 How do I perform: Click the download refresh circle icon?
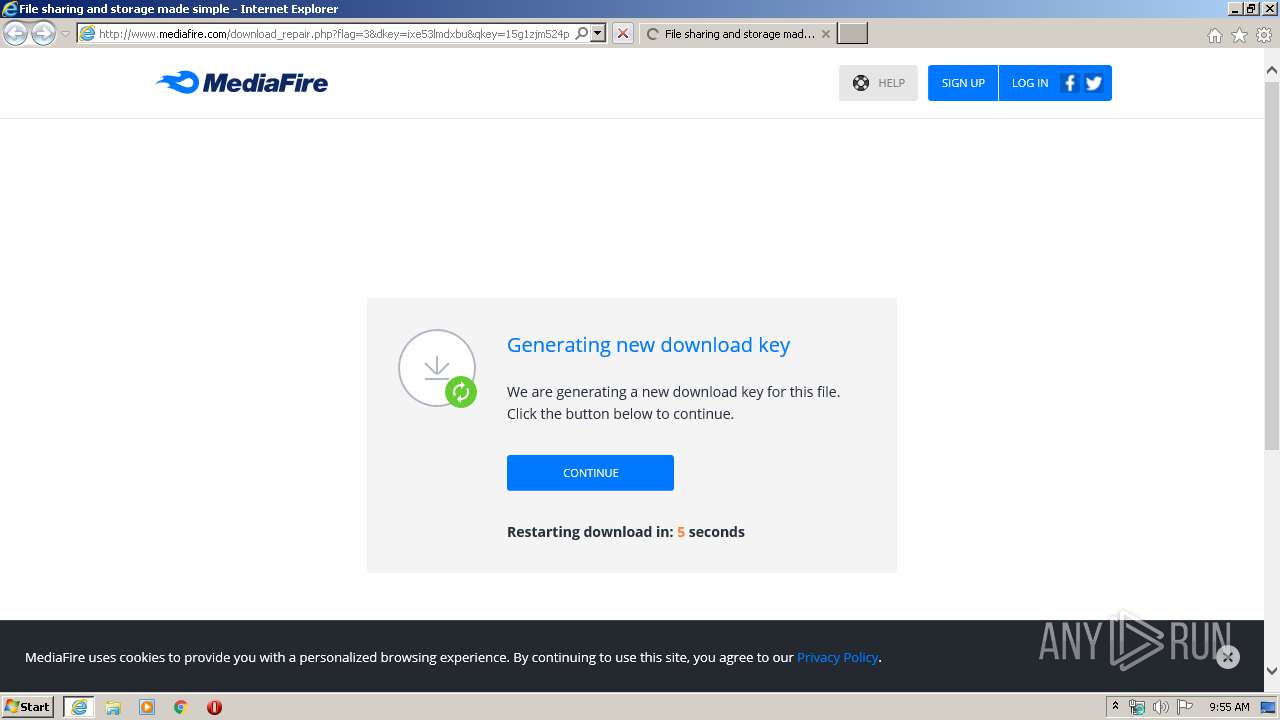tap(437, 368)
